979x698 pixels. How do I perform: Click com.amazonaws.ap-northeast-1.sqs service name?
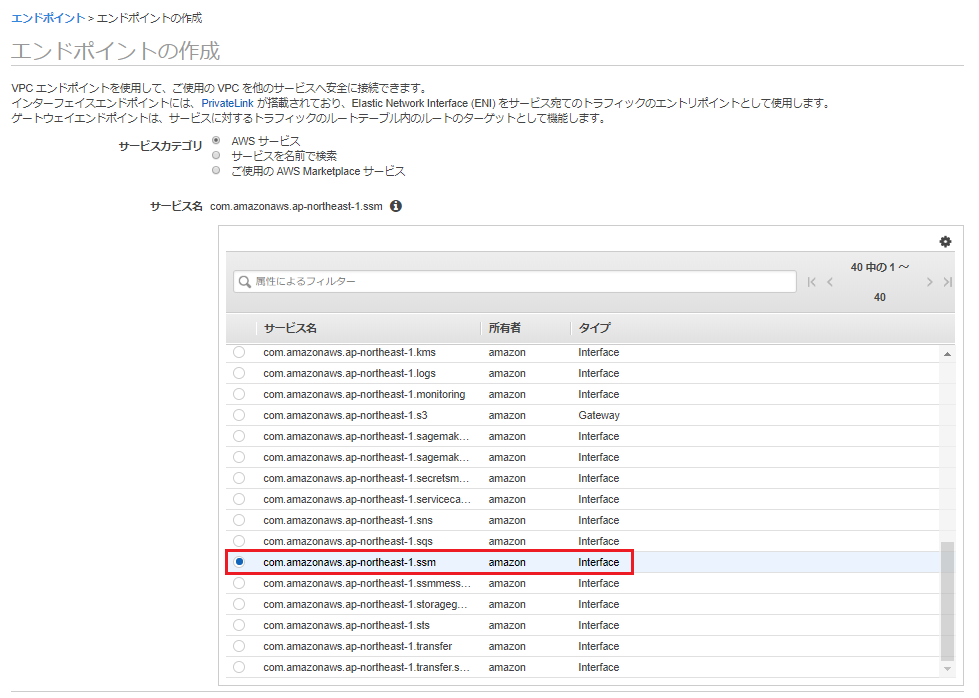[348, 541]
